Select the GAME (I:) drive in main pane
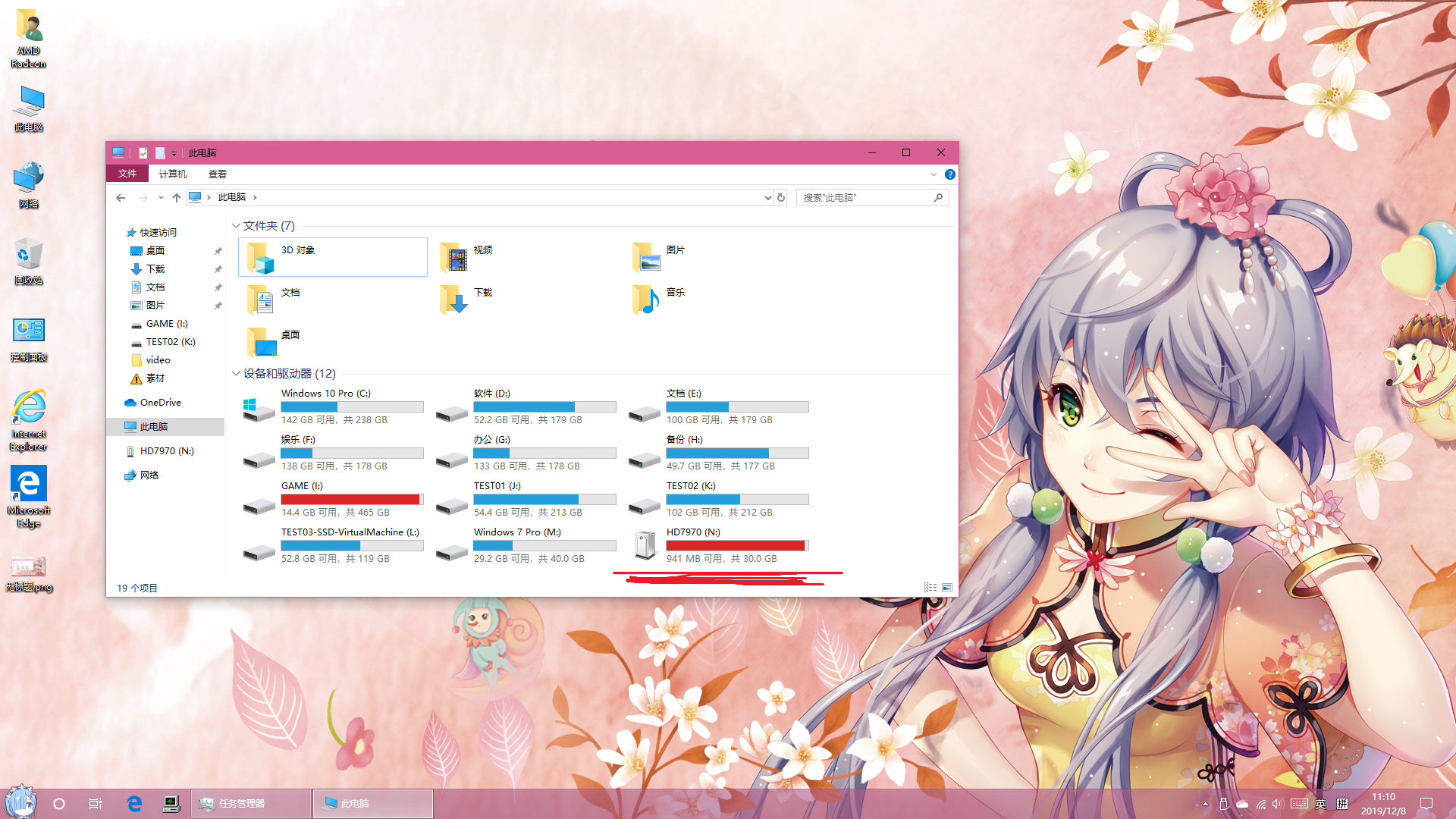Screen dimensions: 1456x819 (332, 499)
